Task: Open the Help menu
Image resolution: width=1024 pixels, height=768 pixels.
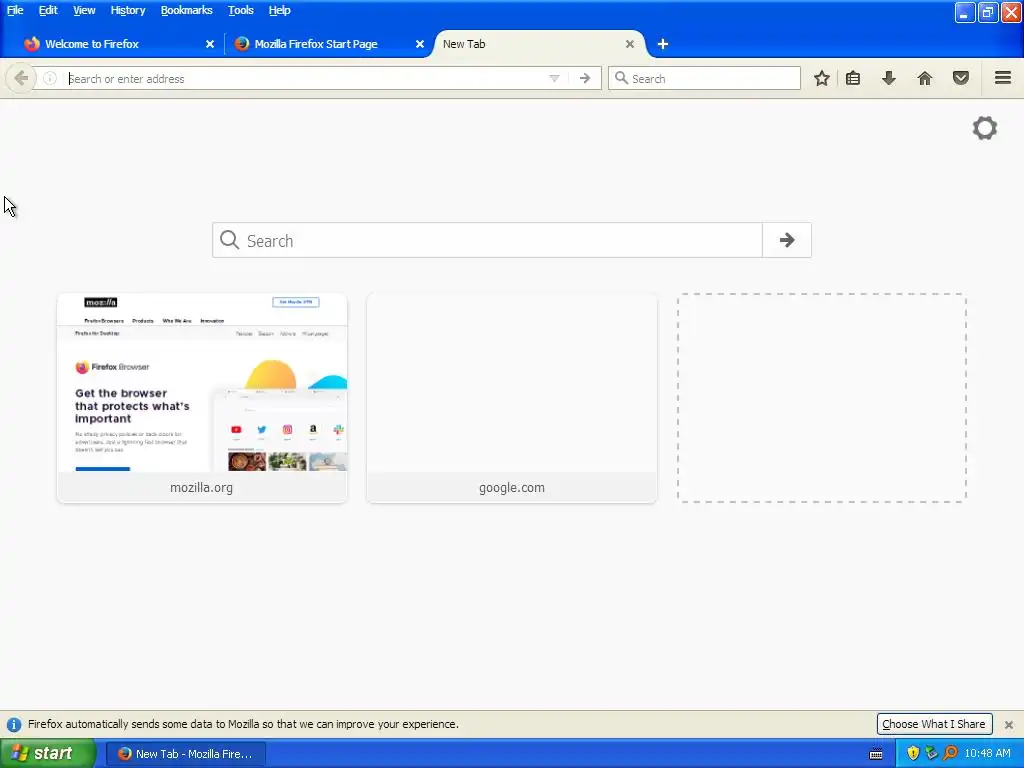Action: (279, 10)
